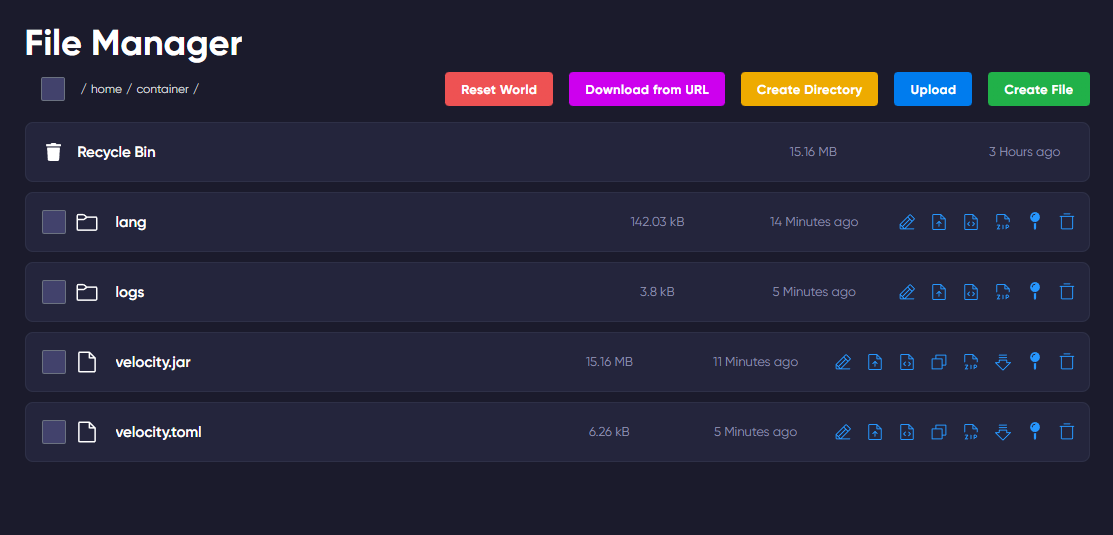Click the trash icon on velocity.toml row
The height and width of the screenshot is (535, 1113).
[1067, 432]
